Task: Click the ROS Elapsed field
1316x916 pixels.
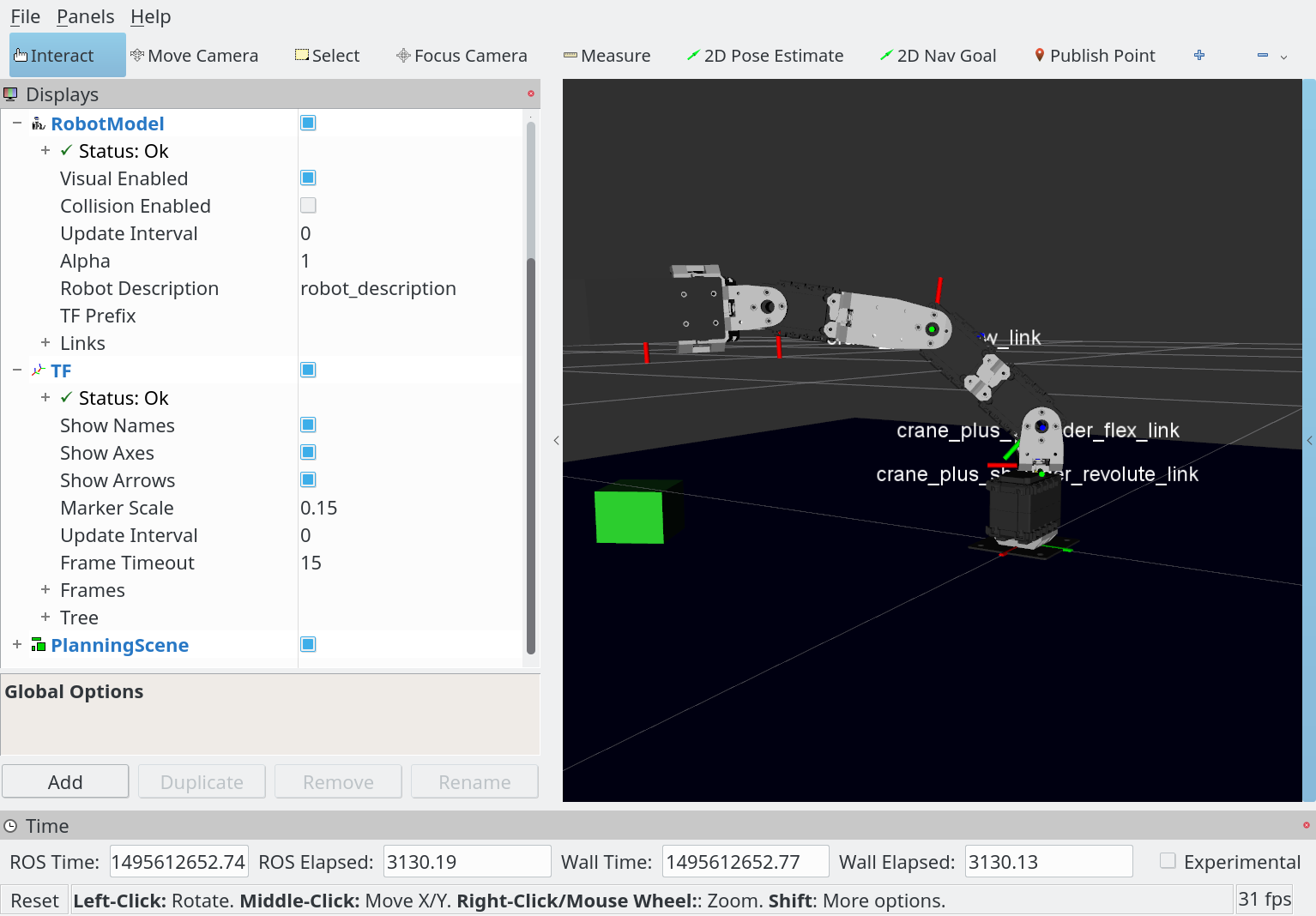Action: (467, 861)
